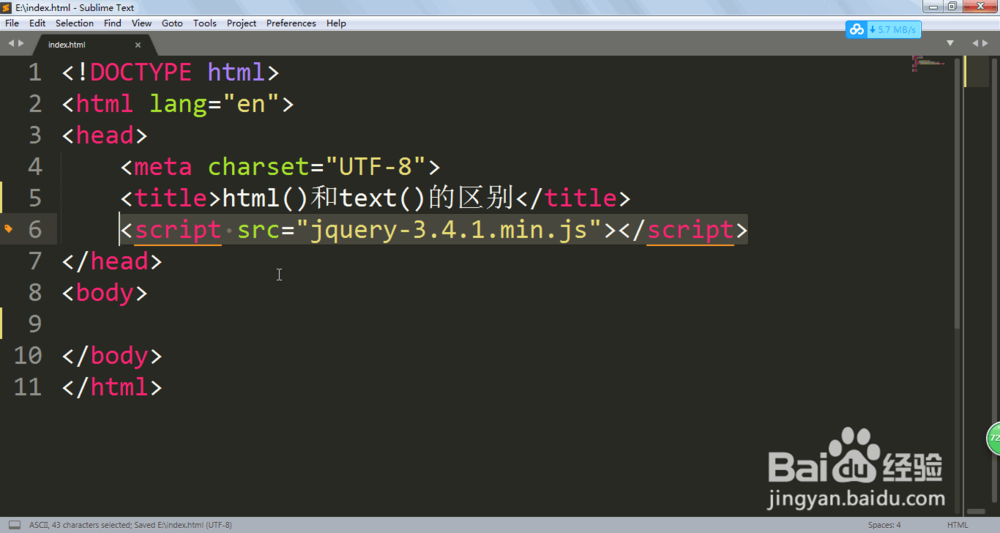The image size is (1000, 533).
Task: Click the closing body tag
Action: (112, 355)
